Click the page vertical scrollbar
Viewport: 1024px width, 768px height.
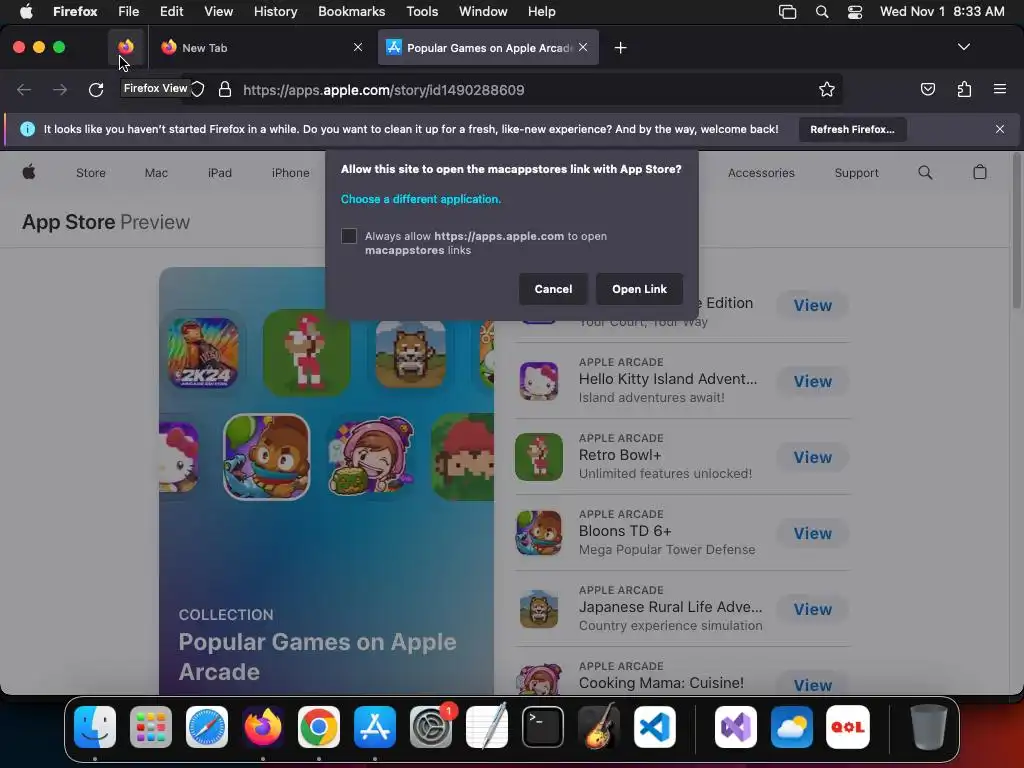(x=1016, y=230)
